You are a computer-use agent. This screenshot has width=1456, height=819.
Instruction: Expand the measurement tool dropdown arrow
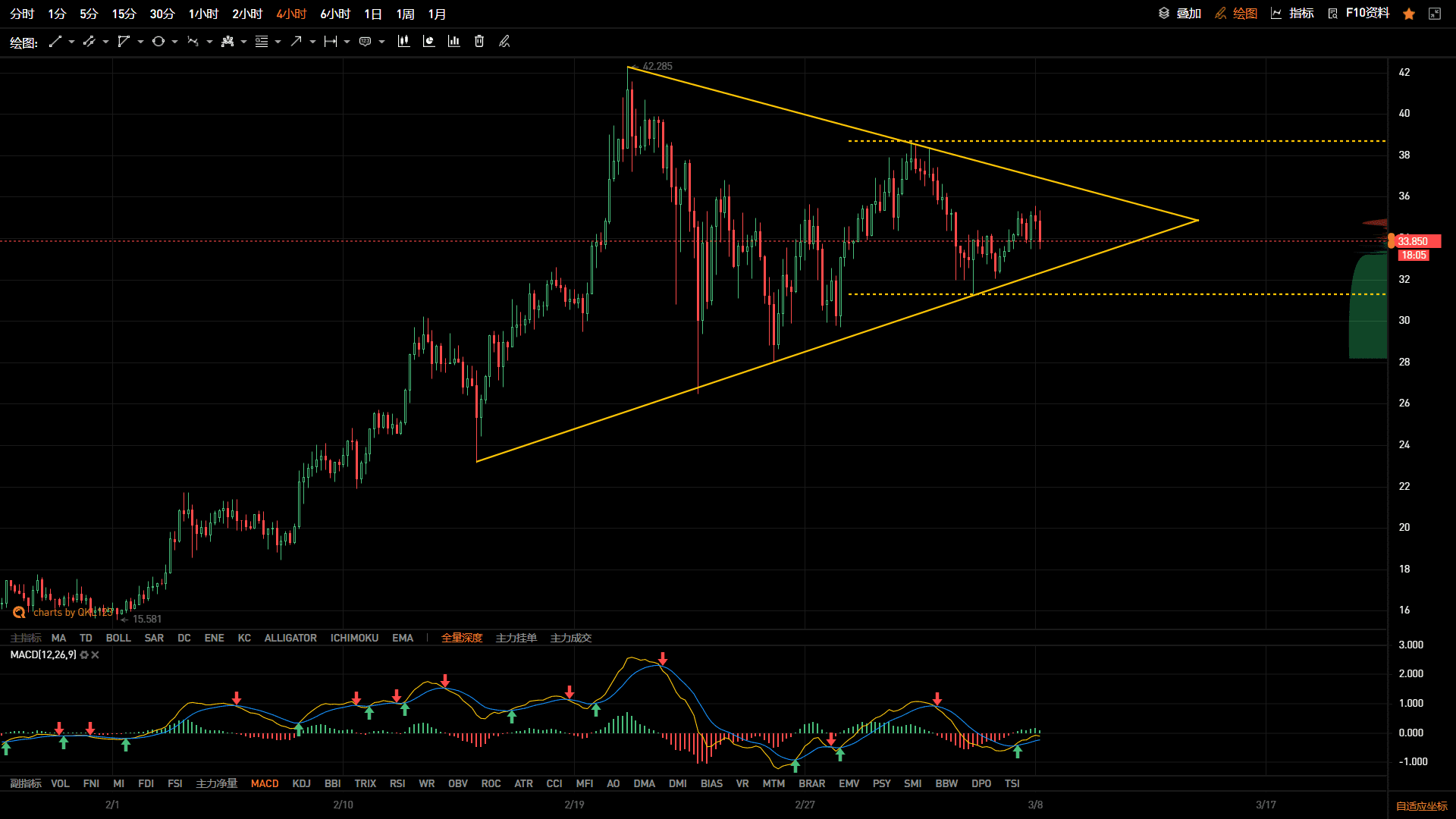coord(347,42)
